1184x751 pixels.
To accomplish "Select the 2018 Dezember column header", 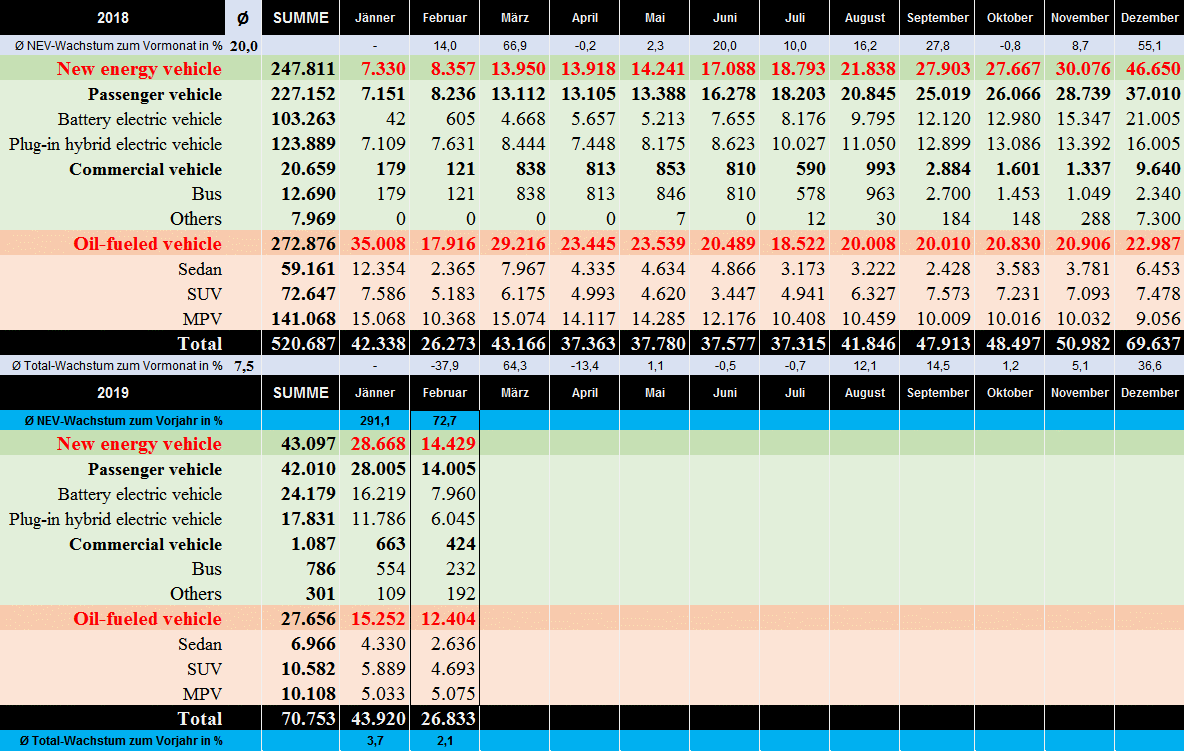I will point(1149,17).
